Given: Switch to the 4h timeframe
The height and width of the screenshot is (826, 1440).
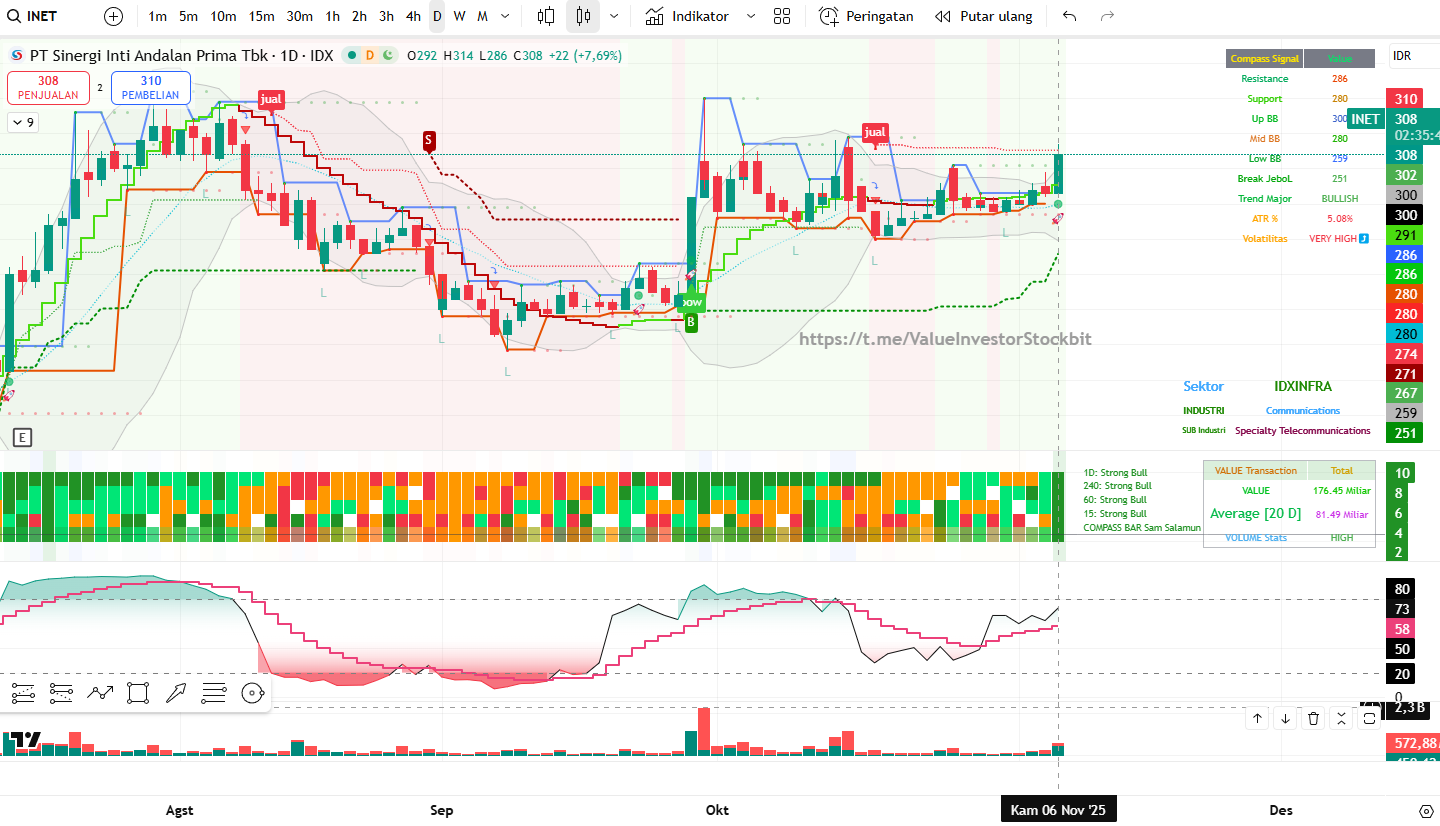Looking at the screenshot, I should (413, 16).
